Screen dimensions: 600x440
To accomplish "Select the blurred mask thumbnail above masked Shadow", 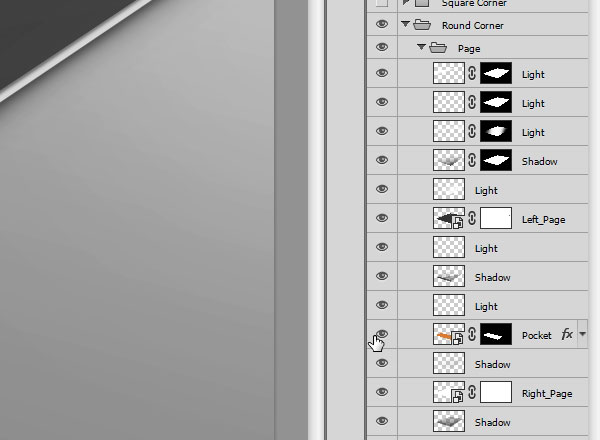I will pos(496,131).
